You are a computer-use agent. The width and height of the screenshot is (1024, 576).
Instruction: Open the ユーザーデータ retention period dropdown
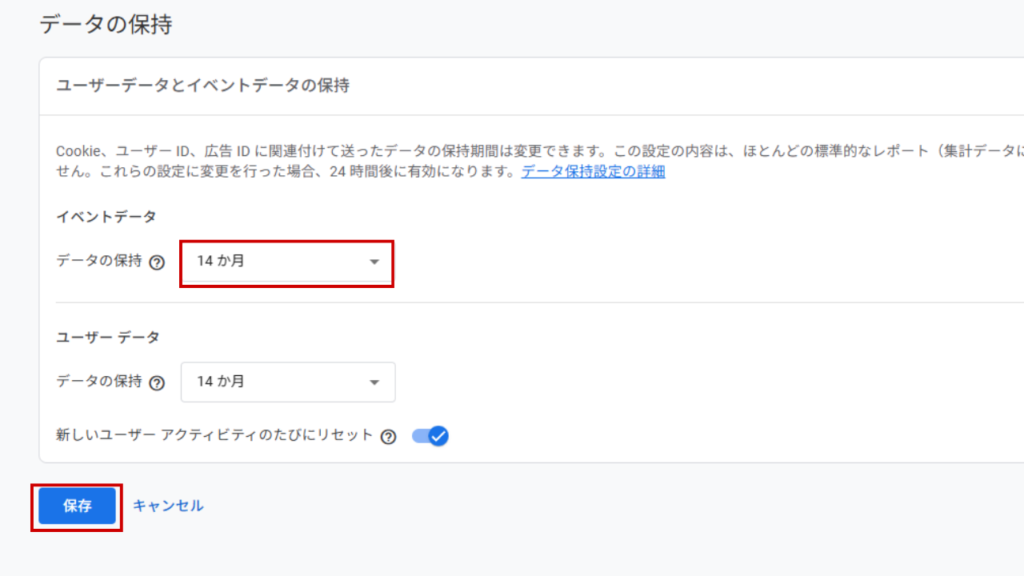(x=287, y=382)
